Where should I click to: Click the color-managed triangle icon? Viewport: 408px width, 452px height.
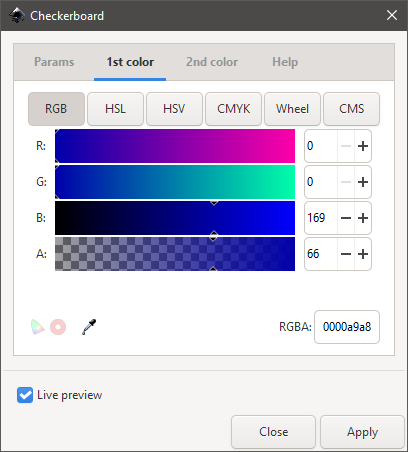37,327
